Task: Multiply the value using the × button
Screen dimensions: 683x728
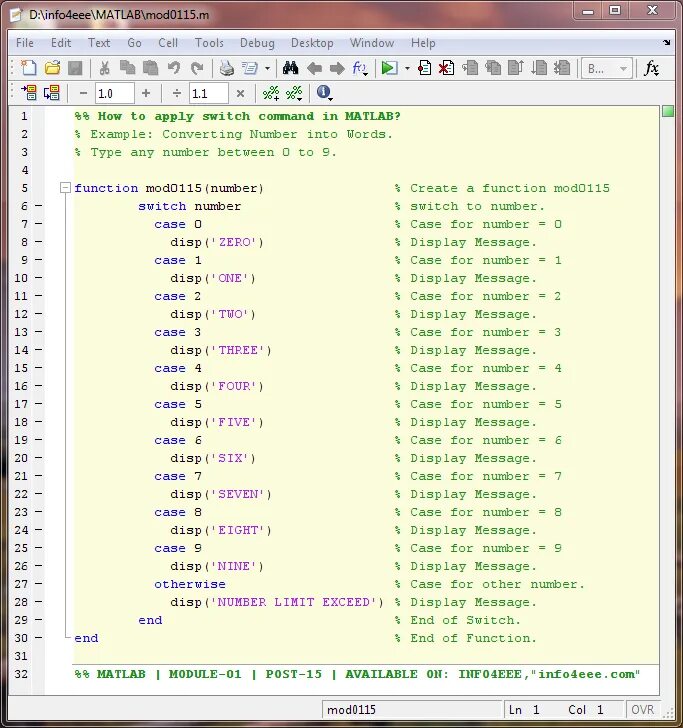Action: click(x=240, y=93)
